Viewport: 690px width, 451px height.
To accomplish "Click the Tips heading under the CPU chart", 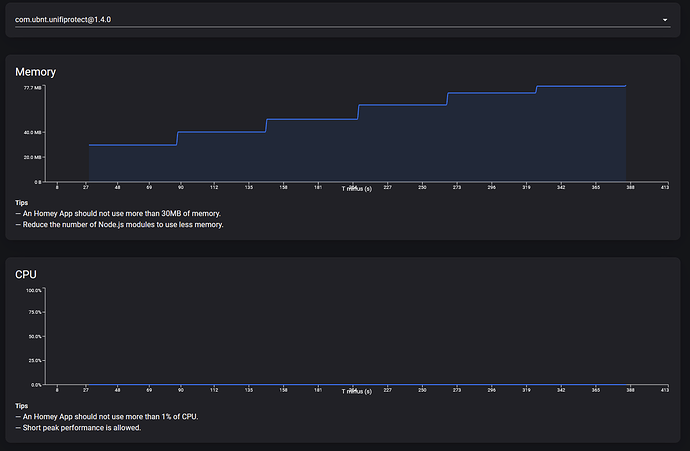I will tap(22, 406).
